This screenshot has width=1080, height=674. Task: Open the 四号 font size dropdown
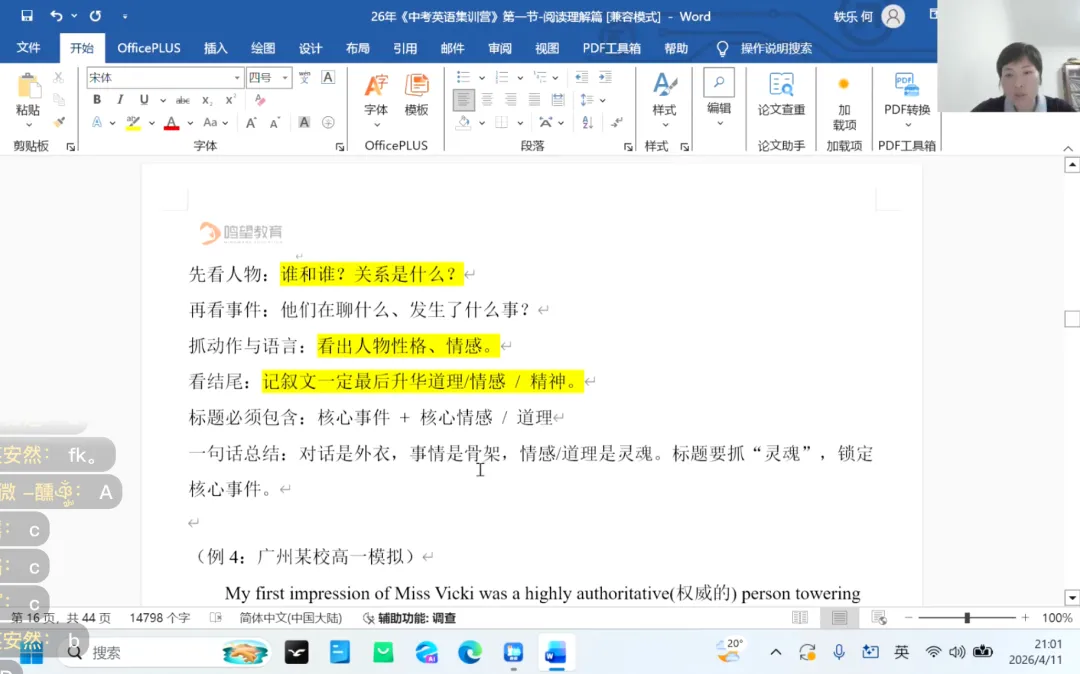pyautogui.click(x=285, y=77)
